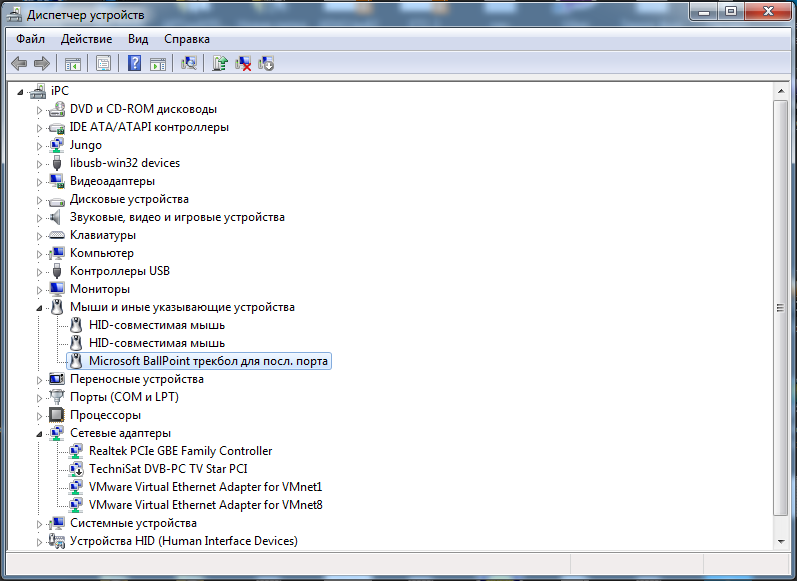797x581 pixels.
Task: Click the Forward arrow toolbar button
Action: click(42, 64)
